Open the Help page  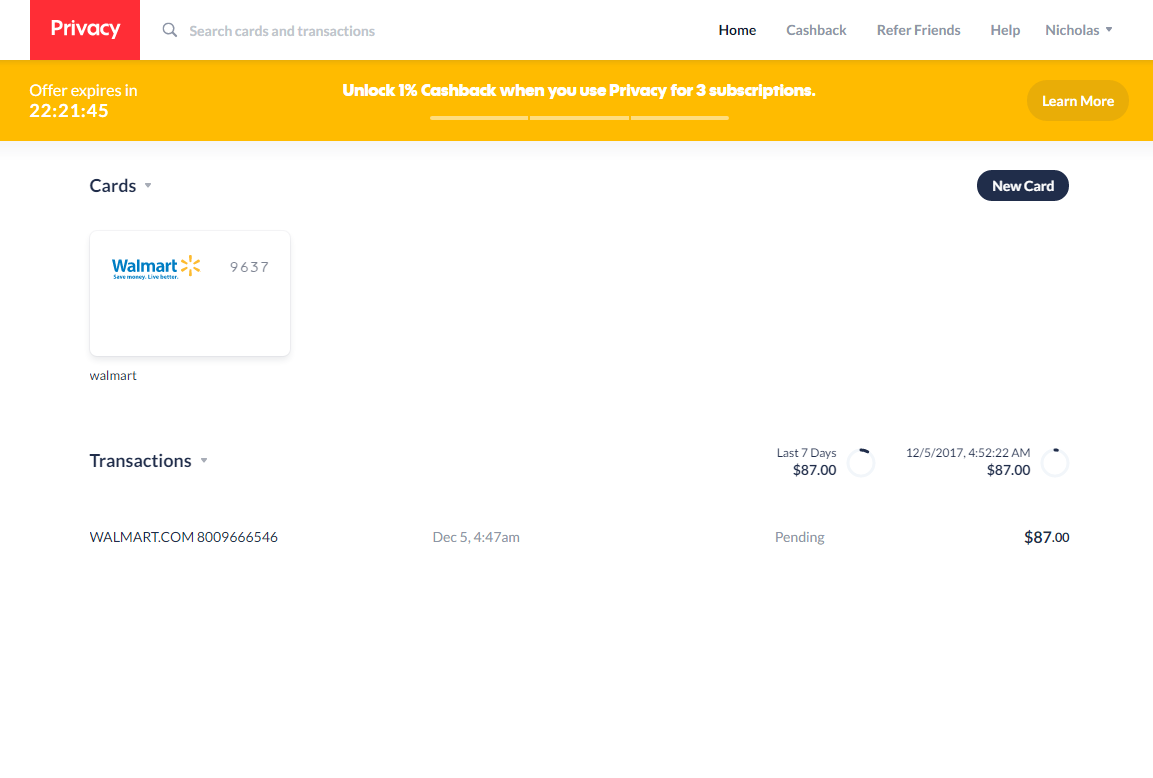point(1005,30)
